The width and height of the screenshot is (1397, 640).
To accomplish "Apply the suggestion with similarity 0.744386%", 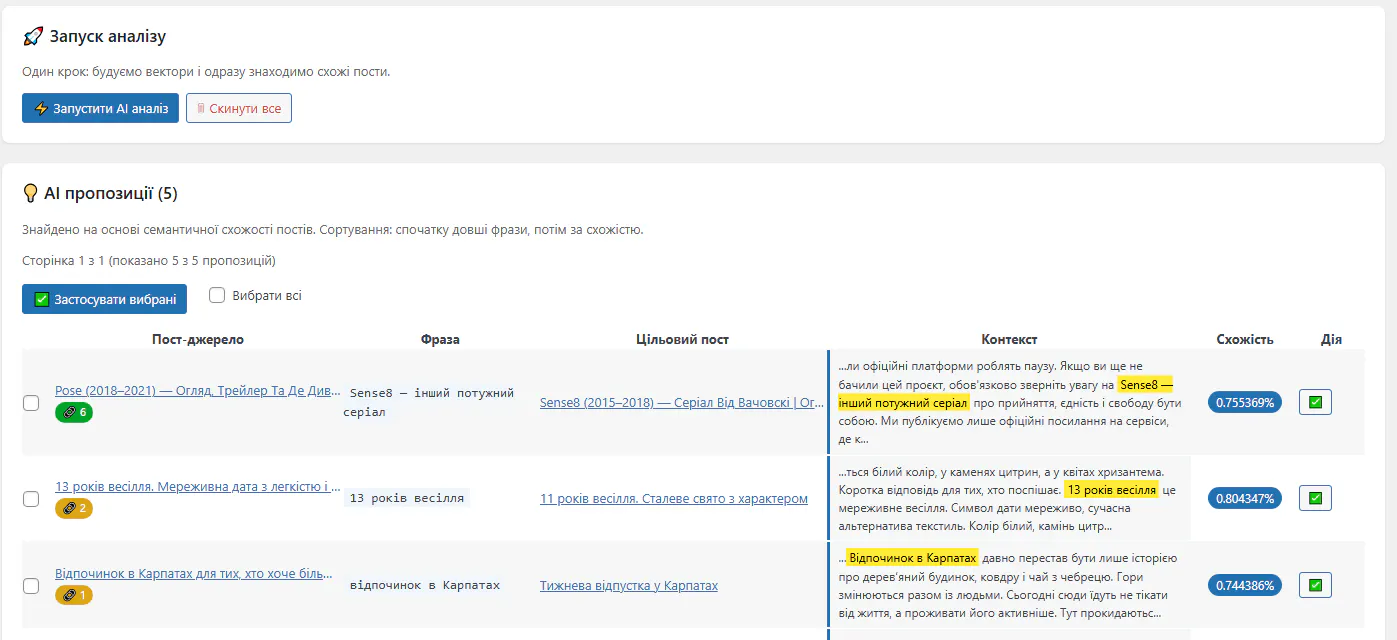I will [x=1315, y=584].
